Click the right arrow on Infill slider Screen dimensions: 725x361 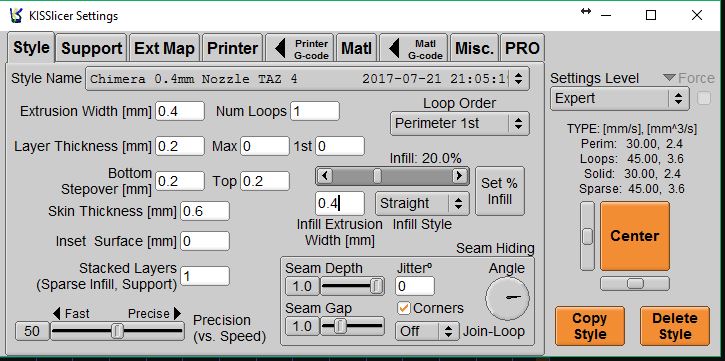pyautogui.click(x=459, y=176)
